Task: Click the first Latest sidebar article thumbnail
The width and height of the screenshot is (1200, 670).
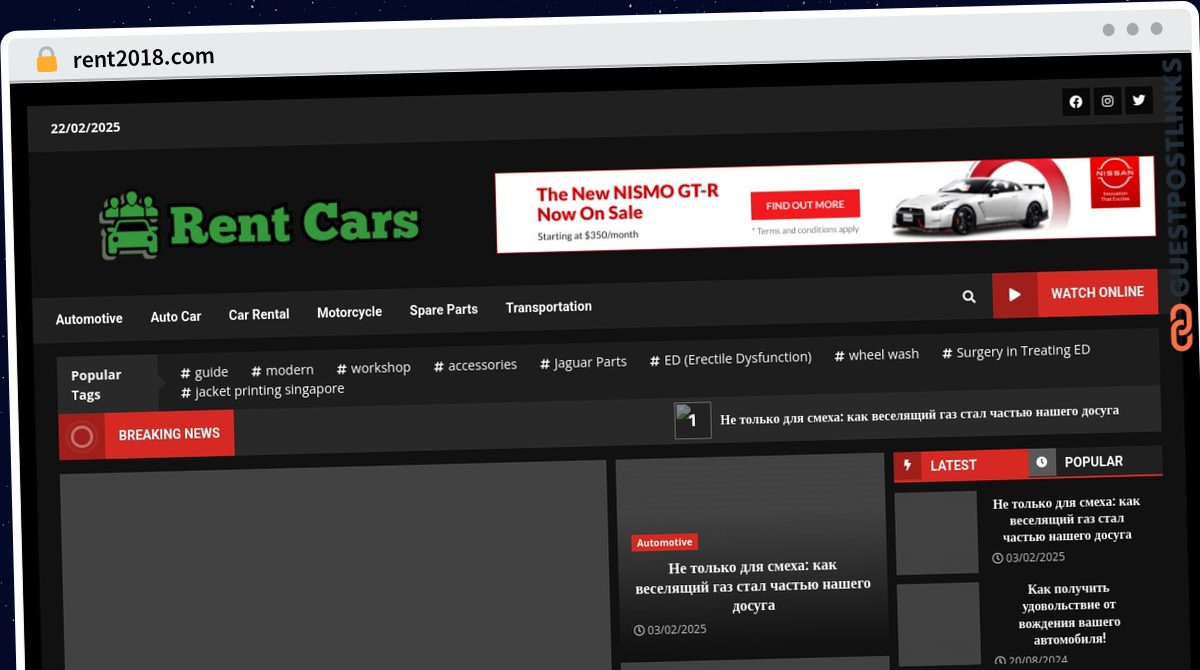Action: (x=936, y=532)
